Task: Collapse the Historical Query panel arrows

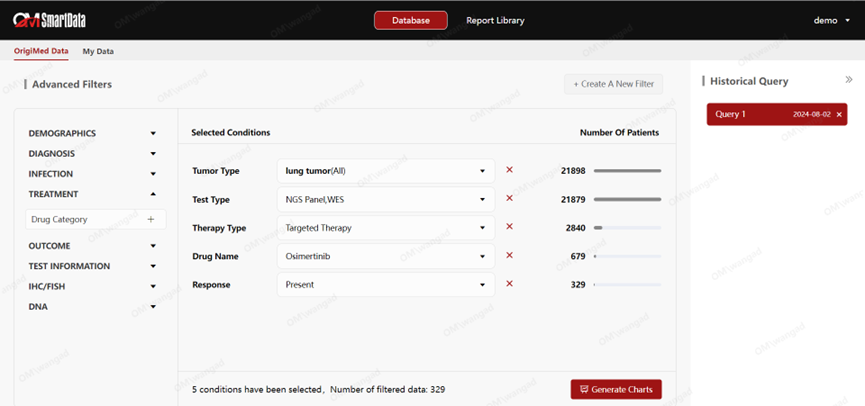Action: [x=849, y=80]
